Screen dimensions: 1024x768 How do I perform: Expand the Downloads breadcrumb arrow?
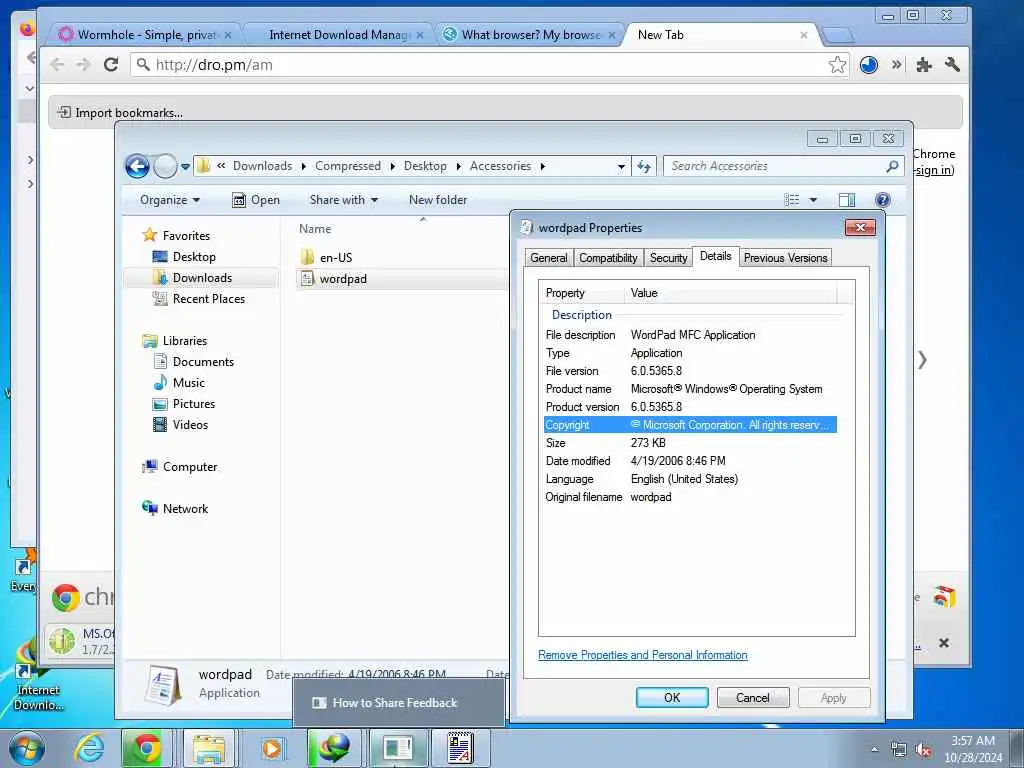click(304, 167)
